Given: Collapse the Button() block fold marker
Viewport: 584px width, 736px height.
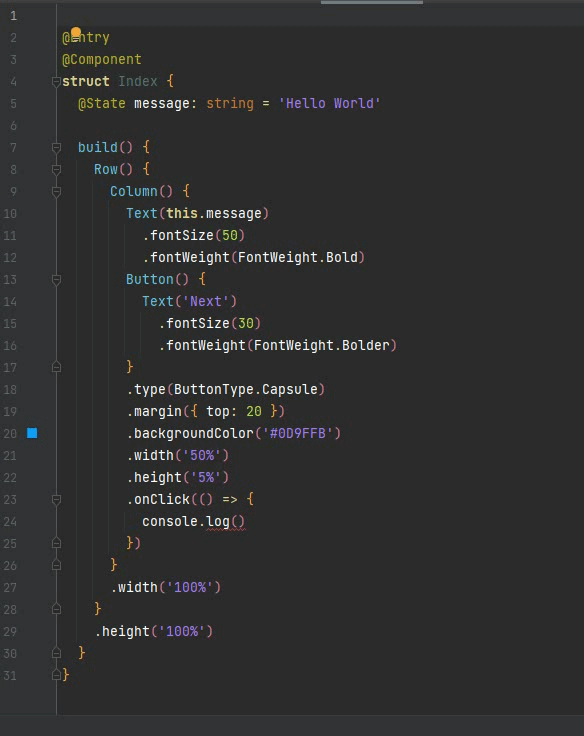Looking at the screenshot, I should click(56, 280).
